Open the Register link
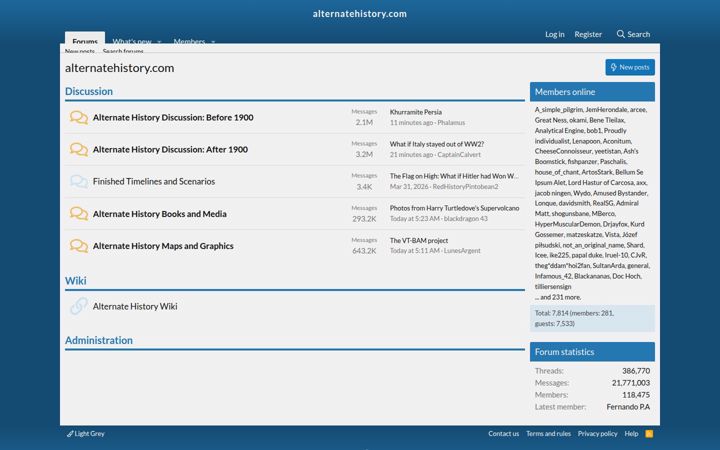The image size is (720, 450). [588, 34]
